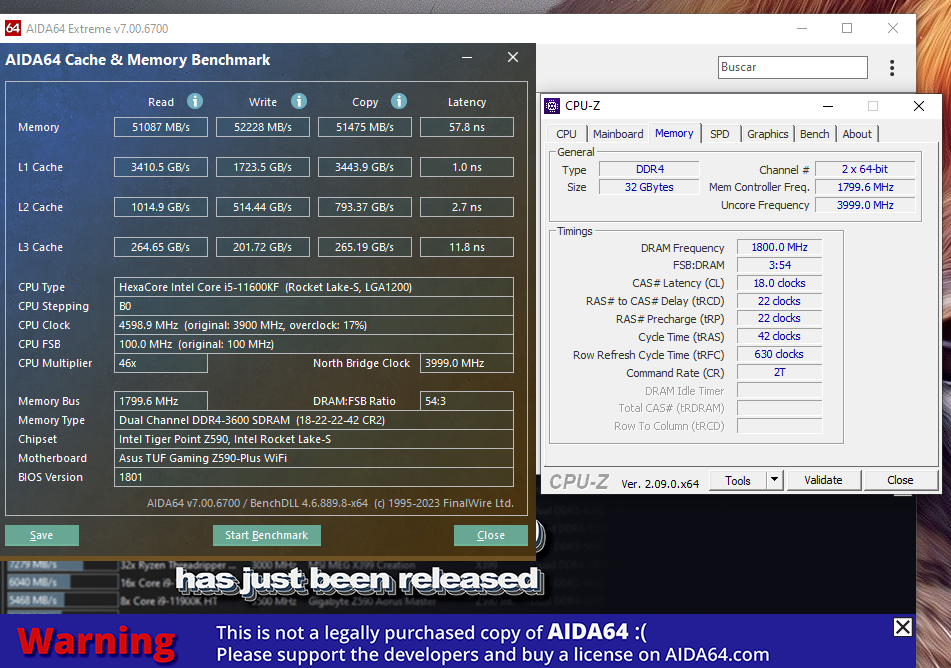Click the Tools button in CPU-Z
Viewport: 951px width, 668px height.
tap(738, 480)
